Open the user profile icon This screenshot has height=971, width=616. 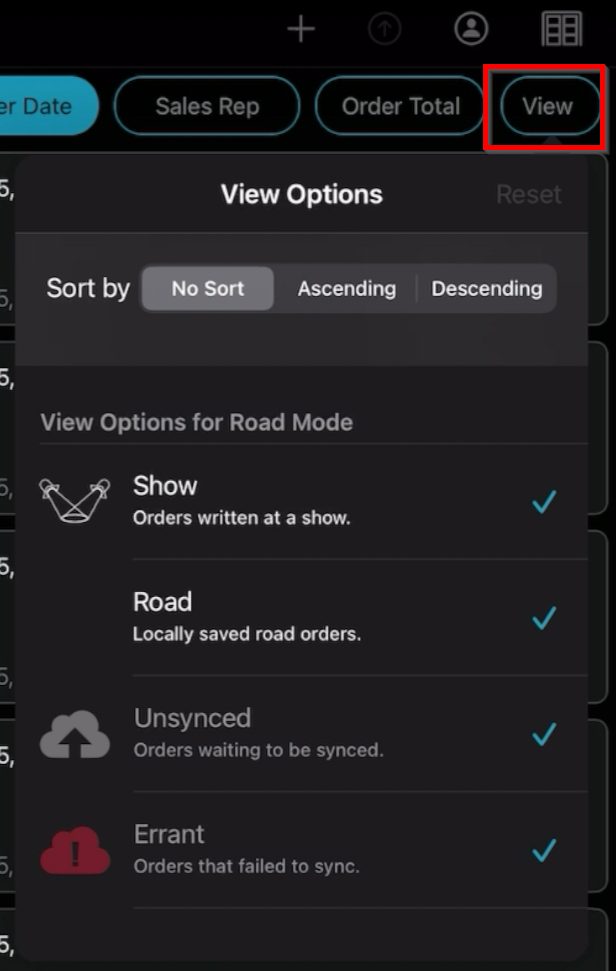click(471, 29)
